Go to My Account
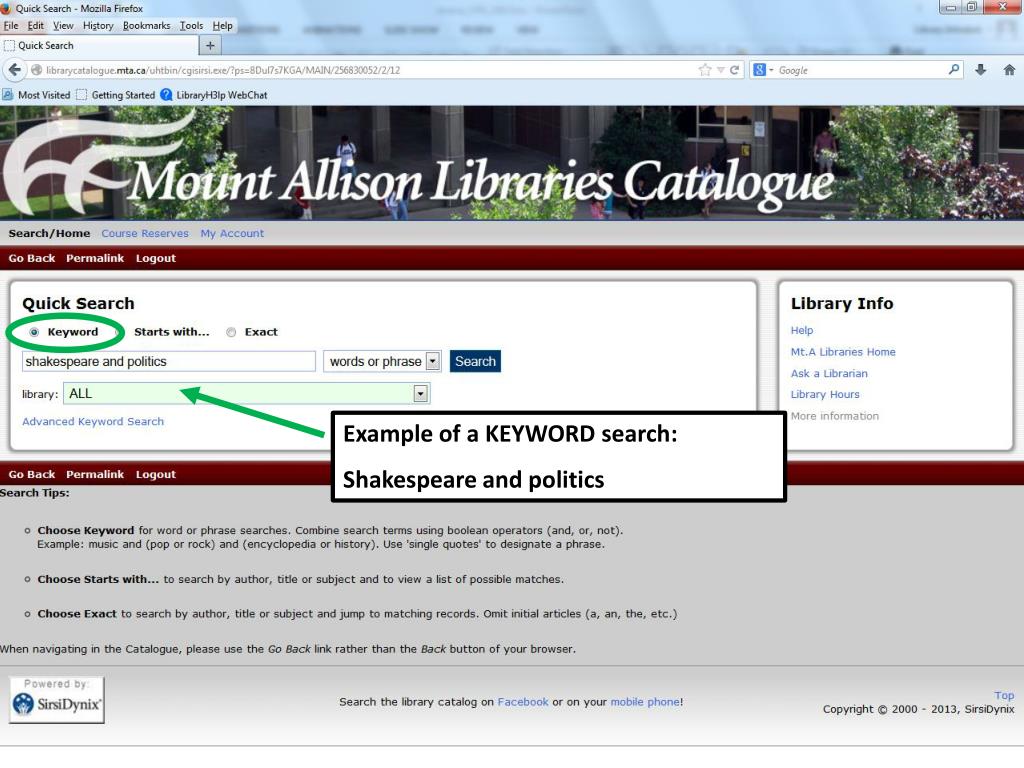Viewport: 1024px width, 768px height. tap(232, 233)
